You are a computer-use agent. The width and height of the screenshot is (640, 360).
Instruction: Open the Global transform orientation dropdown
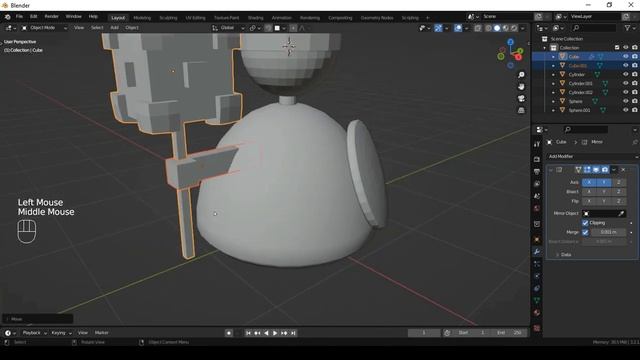(228, 28)
